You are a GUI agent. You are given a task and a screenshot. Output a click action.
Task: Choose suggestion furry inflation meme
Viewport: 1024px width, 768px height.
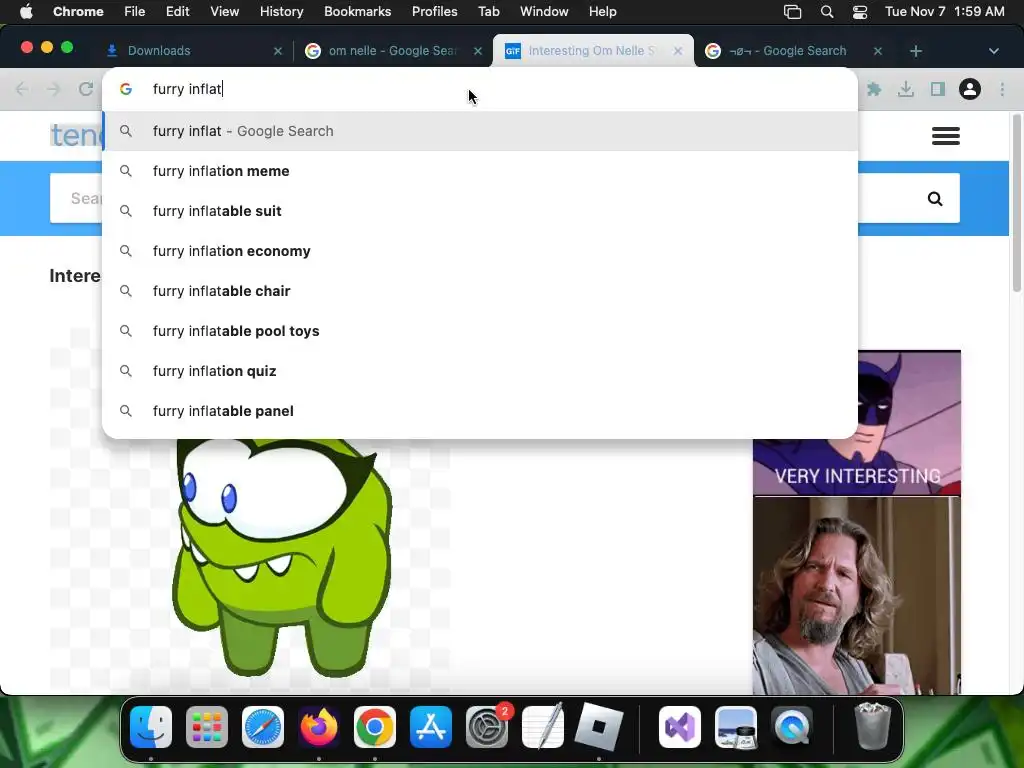point(480,171)
